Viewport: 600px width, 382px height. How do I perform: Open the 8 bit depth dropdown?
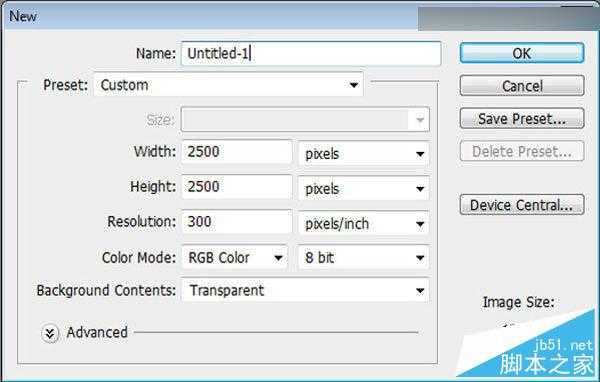click(364, 258)
